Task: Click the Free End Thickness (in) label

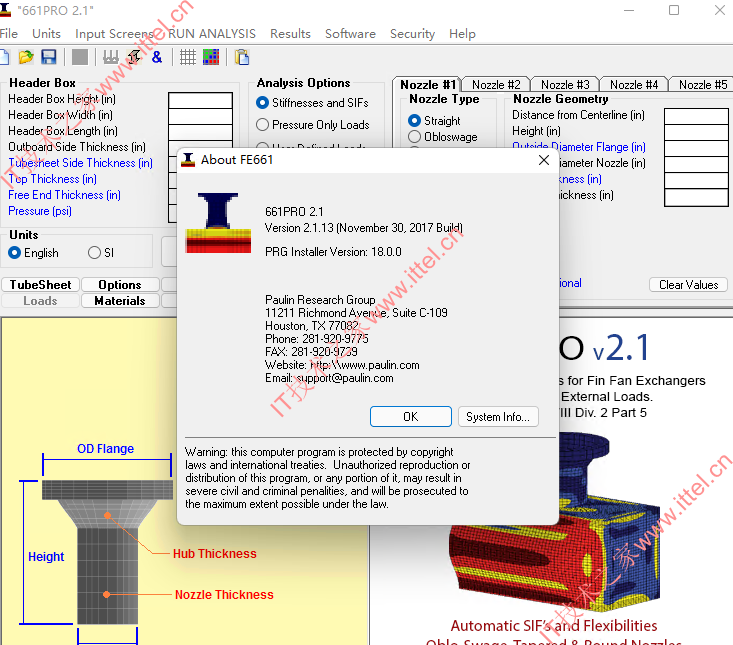Action: pyautogui.click(x=65, y=194)
